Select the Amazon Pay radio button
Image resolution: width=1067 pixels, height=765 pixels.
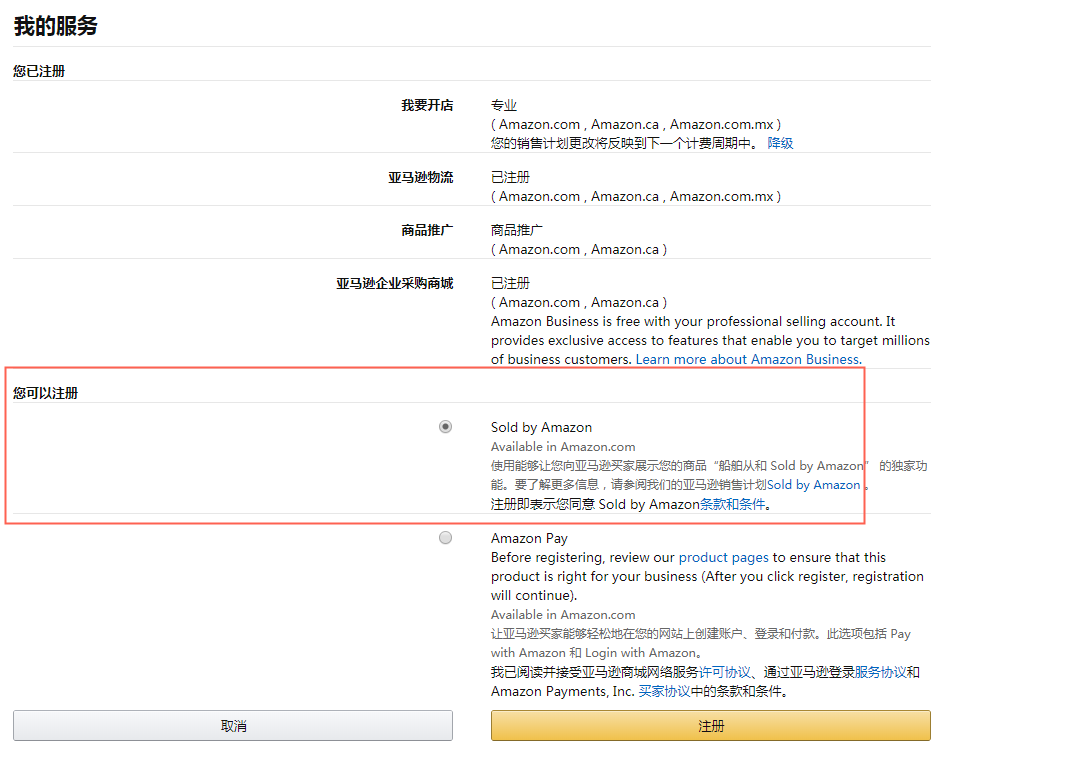pyautogui.click(x=445, y=538)
